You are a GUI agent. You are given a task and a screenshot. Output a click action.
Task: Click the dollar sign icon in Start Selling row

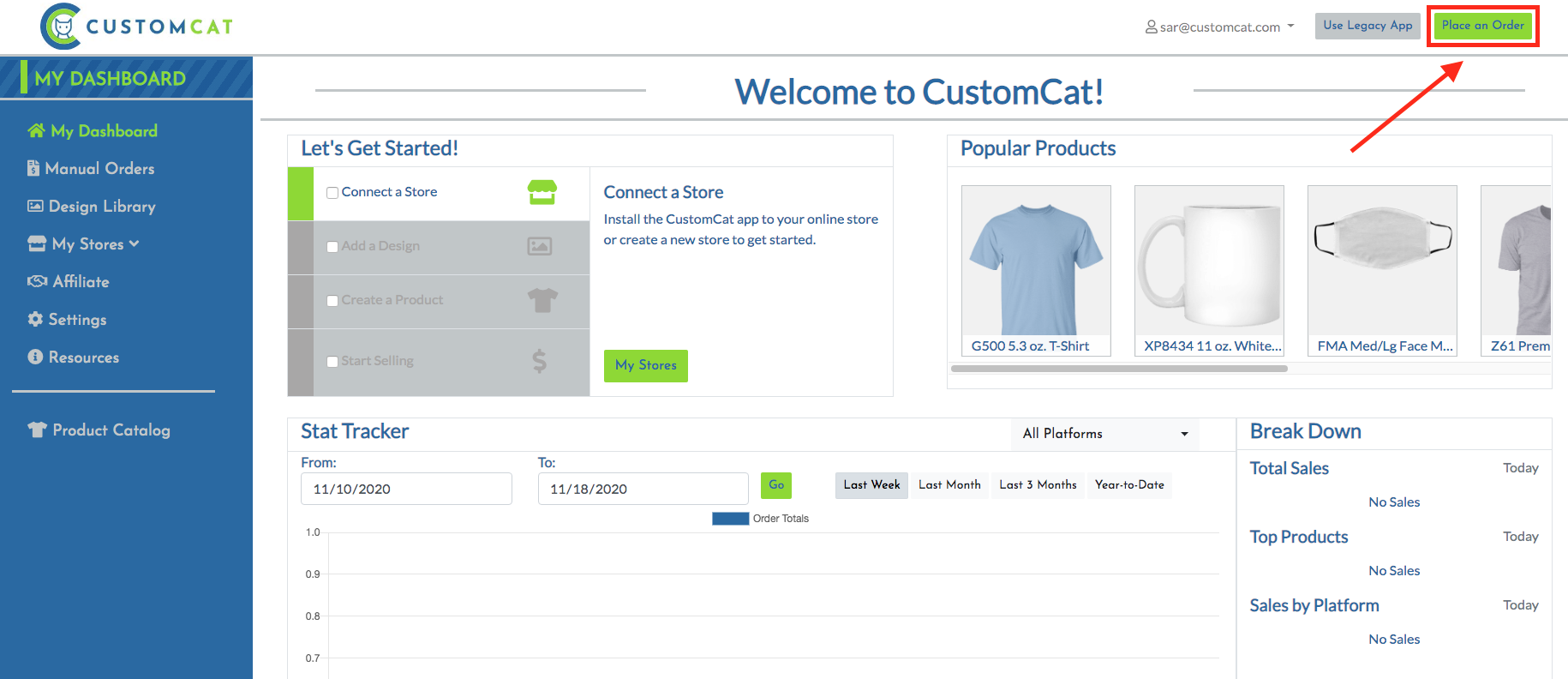[539, 361]
